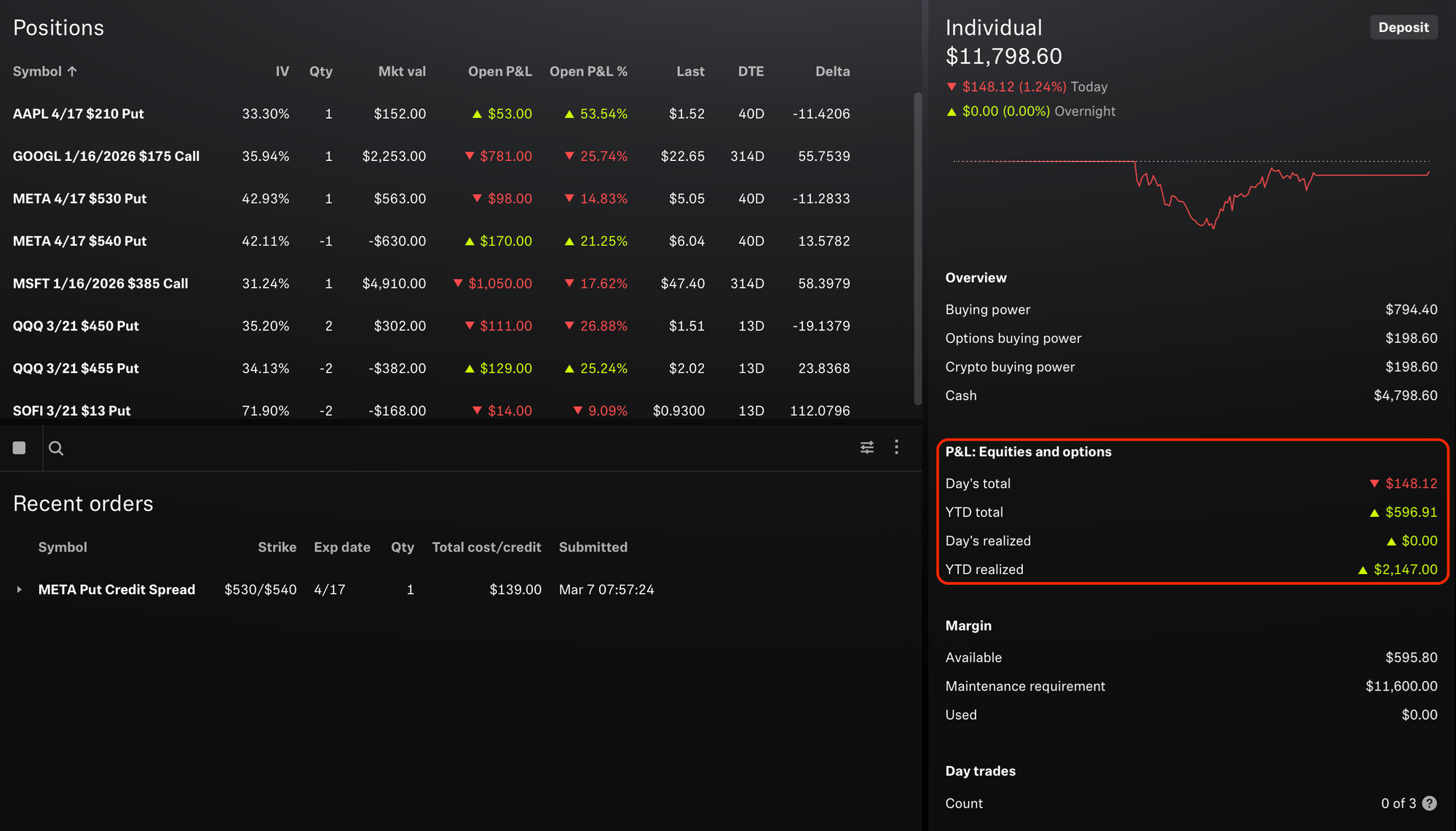Sort positions by DTE column
1456x831 pixels.
[751, 71]
